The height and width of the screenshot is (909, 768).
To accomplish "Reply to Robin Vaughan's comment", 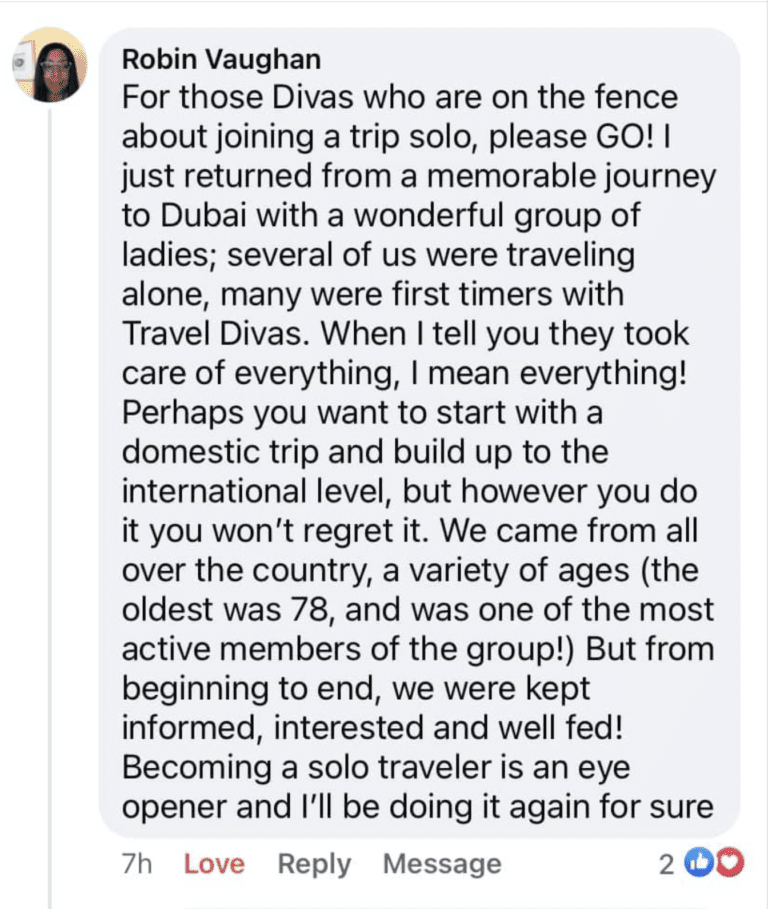I will [x=314, y=864].
